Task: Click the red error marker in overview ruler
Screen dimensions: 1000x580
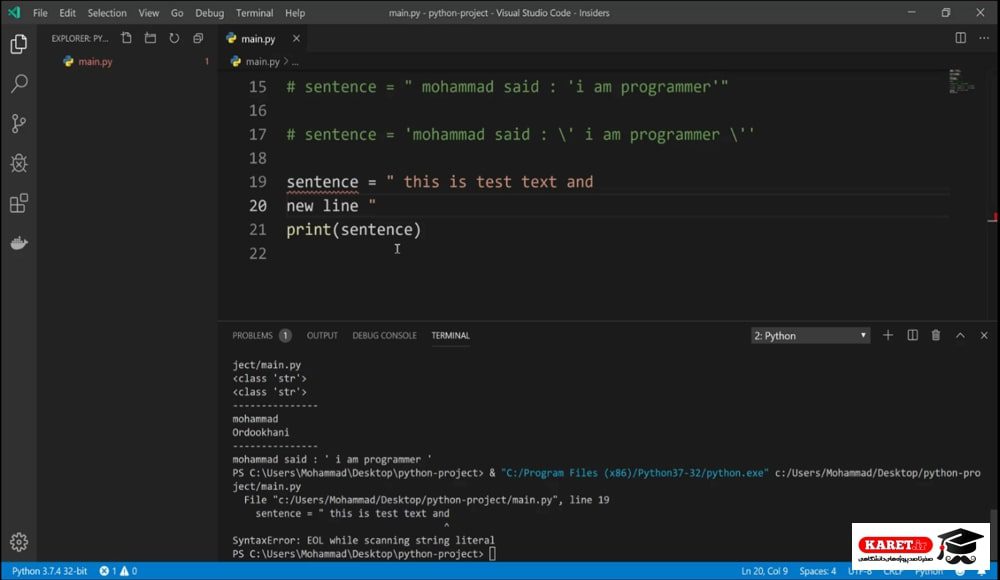Action: (992, 218)
